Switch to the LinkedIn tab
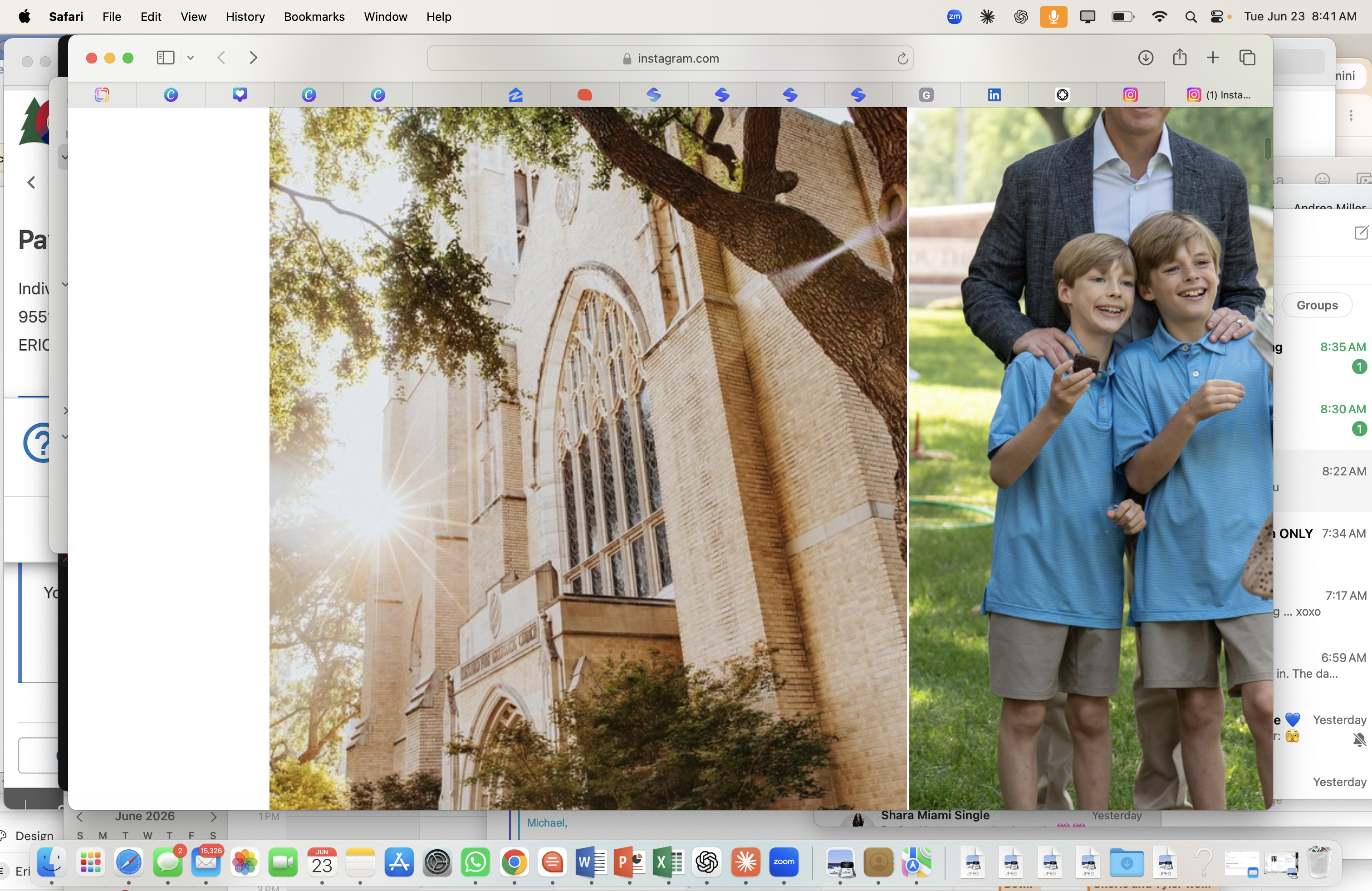The height and width of the screenshot is (891, 1372). [x=994, y=94]
